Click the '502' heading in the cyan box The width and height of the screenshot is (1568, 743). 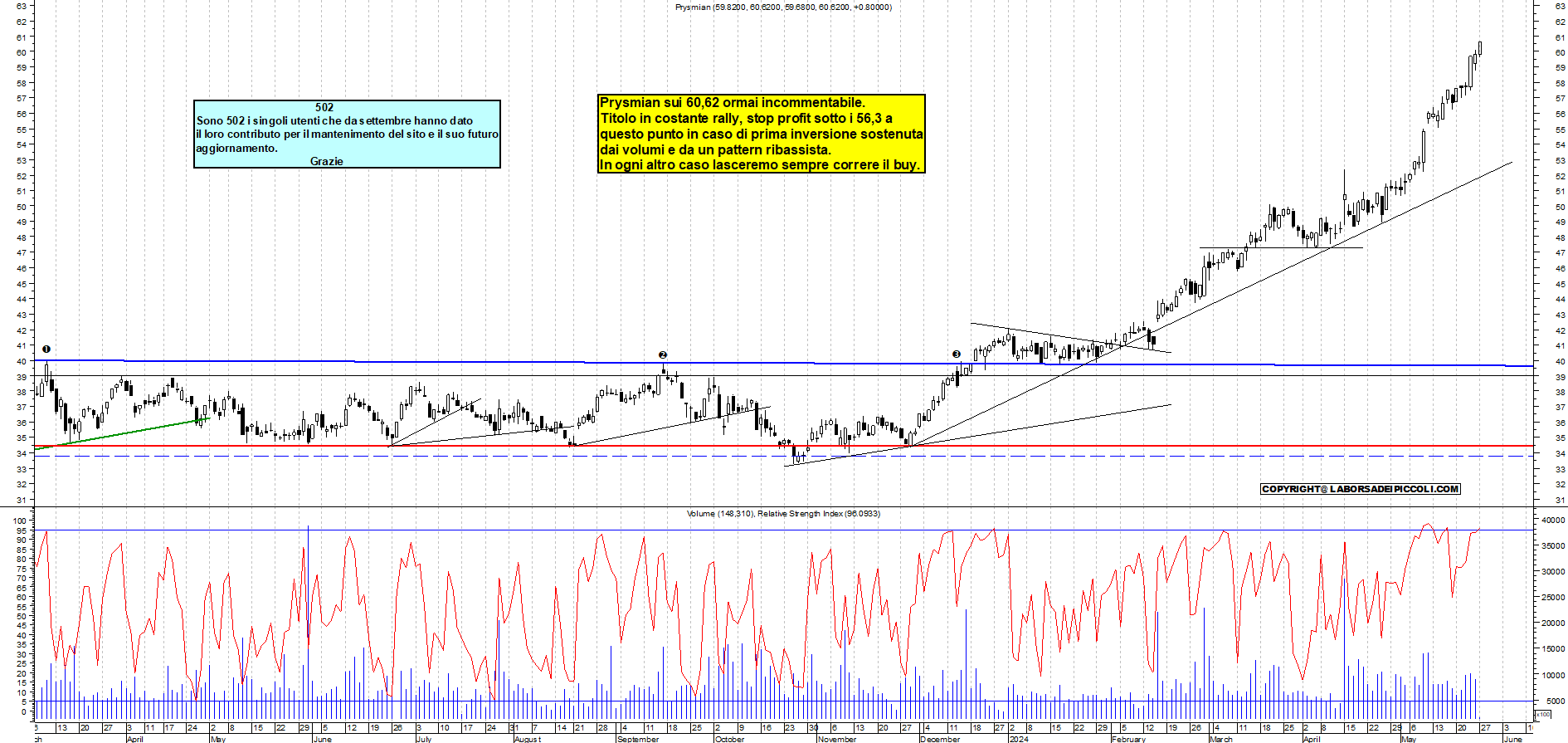tap(324, 107)
